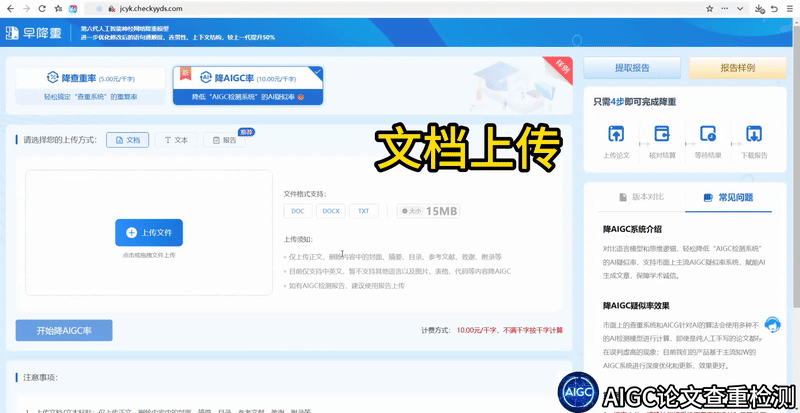Click the 降AIGC系统介绍 heading
Screen dimensions: 800x413
pyautogui.click(x=632, y=229)
